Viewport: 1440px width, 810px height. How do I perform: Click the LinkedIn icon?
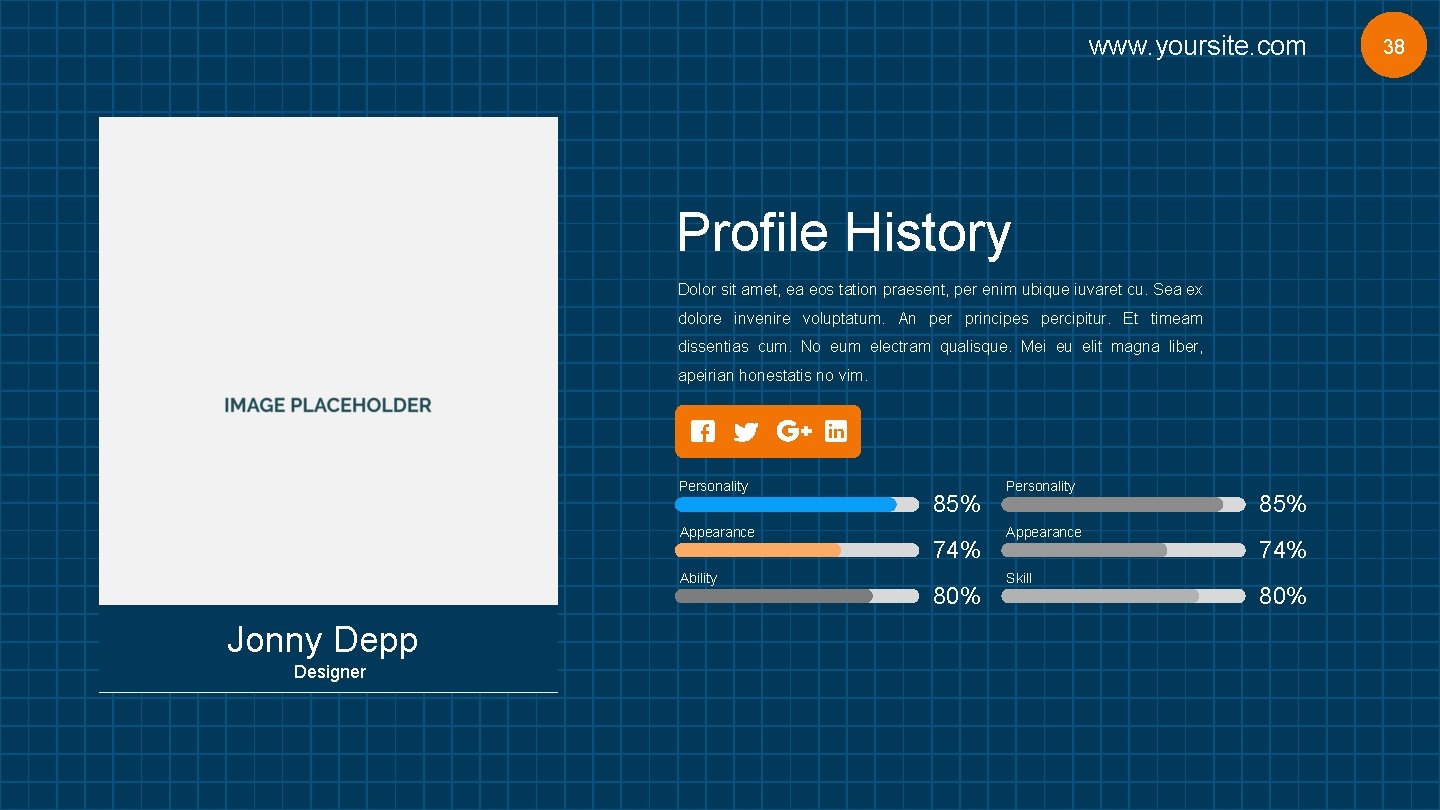(x=836, y=431)
